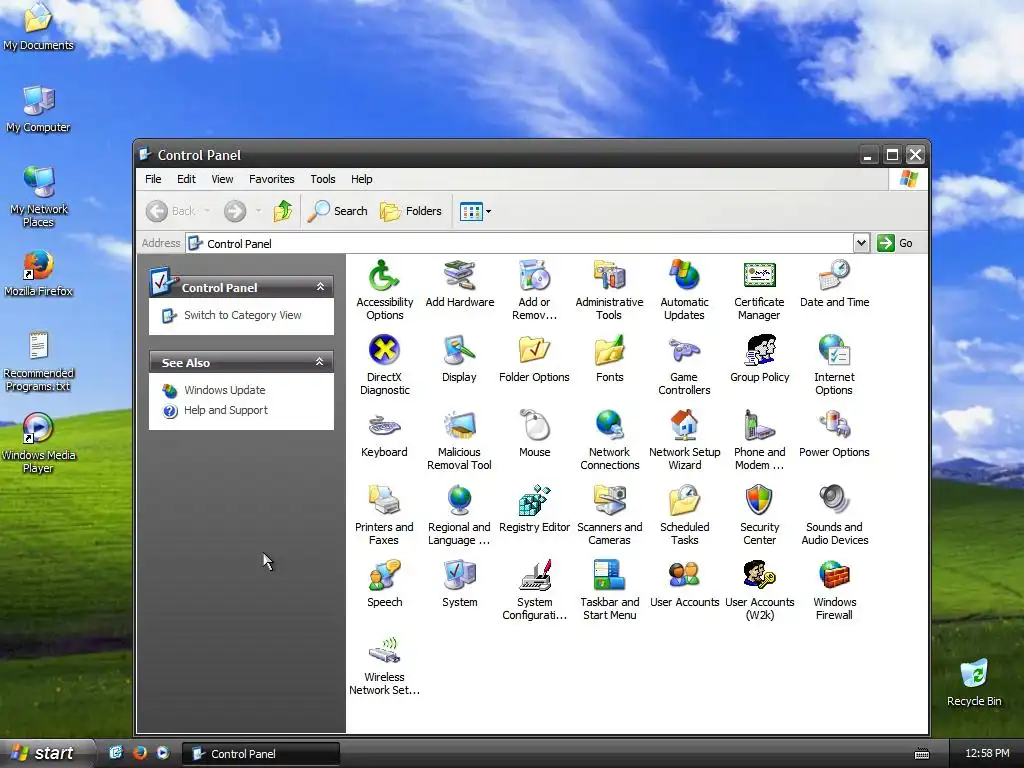Open the File menu
Viewport: 1024px width, 768px height.
tap(153, 179)
